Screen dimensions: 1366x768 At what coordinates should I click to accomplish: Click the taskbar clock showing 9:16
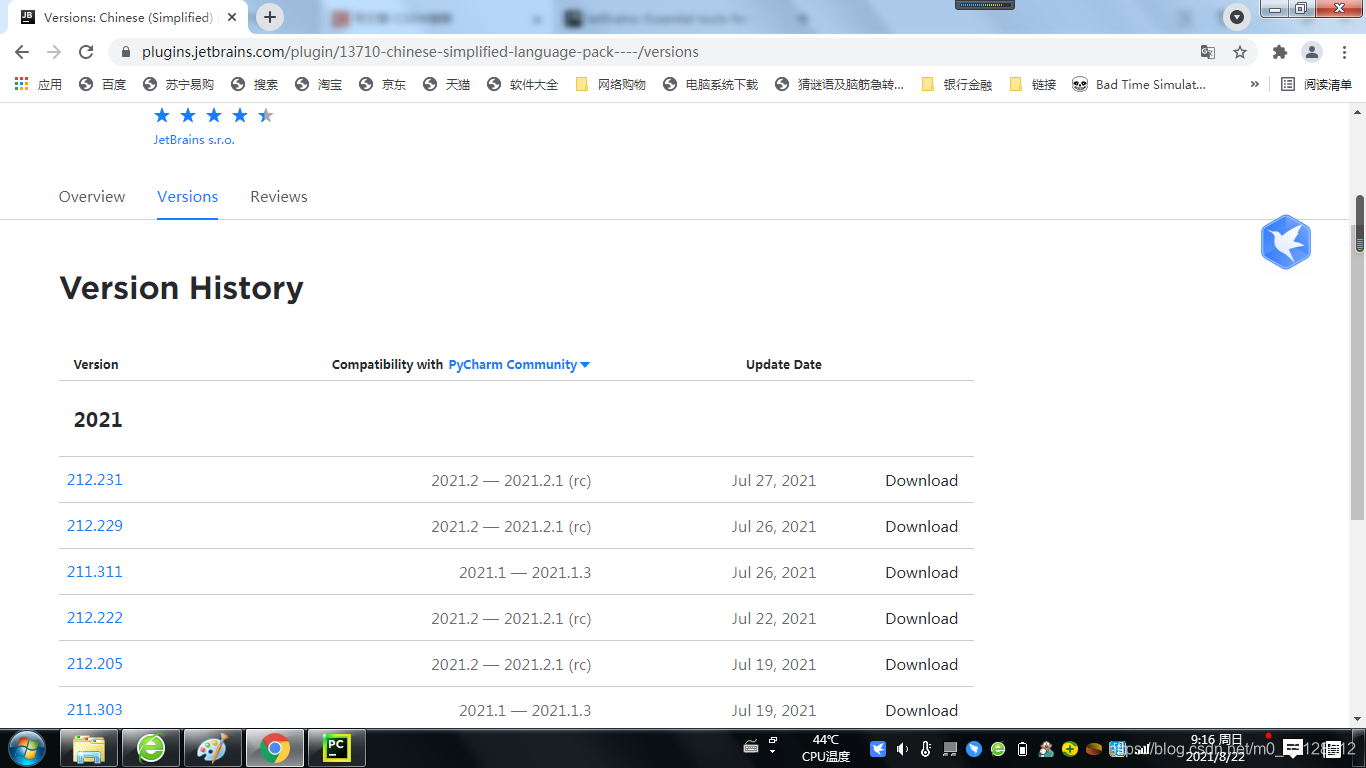tap(1217, 748)
